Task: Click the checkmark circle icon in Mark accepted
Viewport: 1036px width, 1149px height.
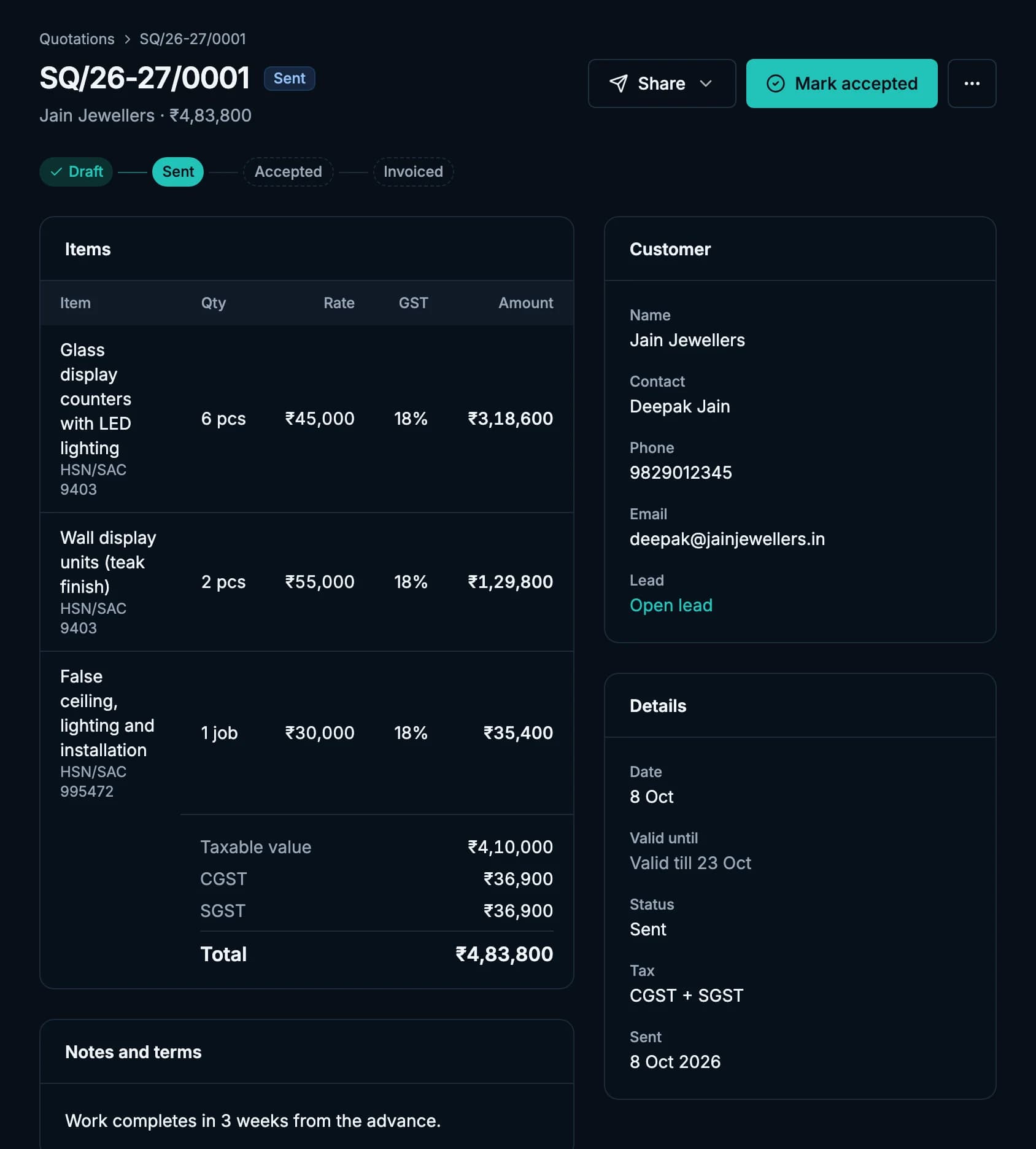Action: [x=775, y=83]
